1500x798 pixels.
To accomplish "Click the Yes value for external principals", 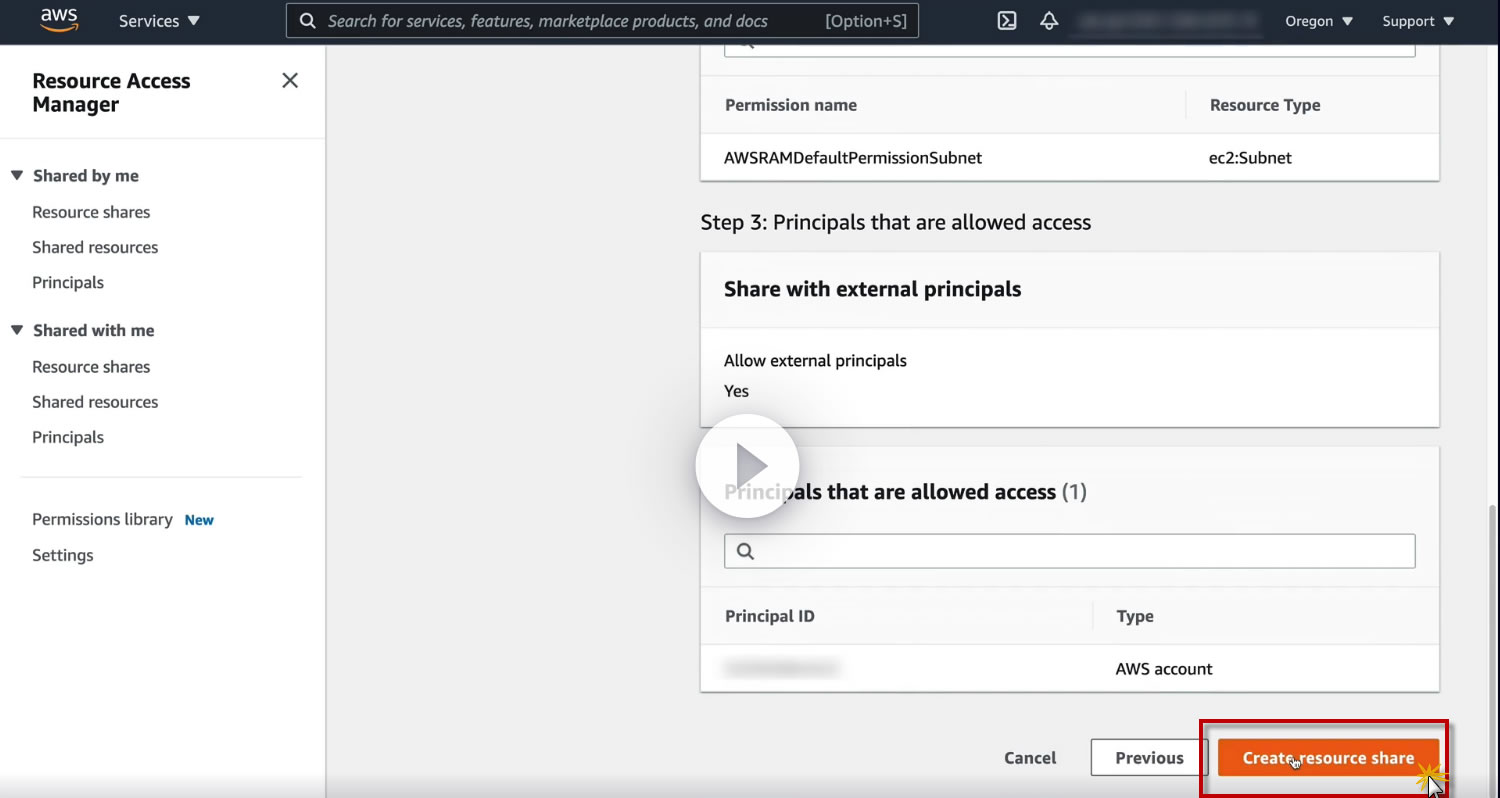I will pos(736,391).
